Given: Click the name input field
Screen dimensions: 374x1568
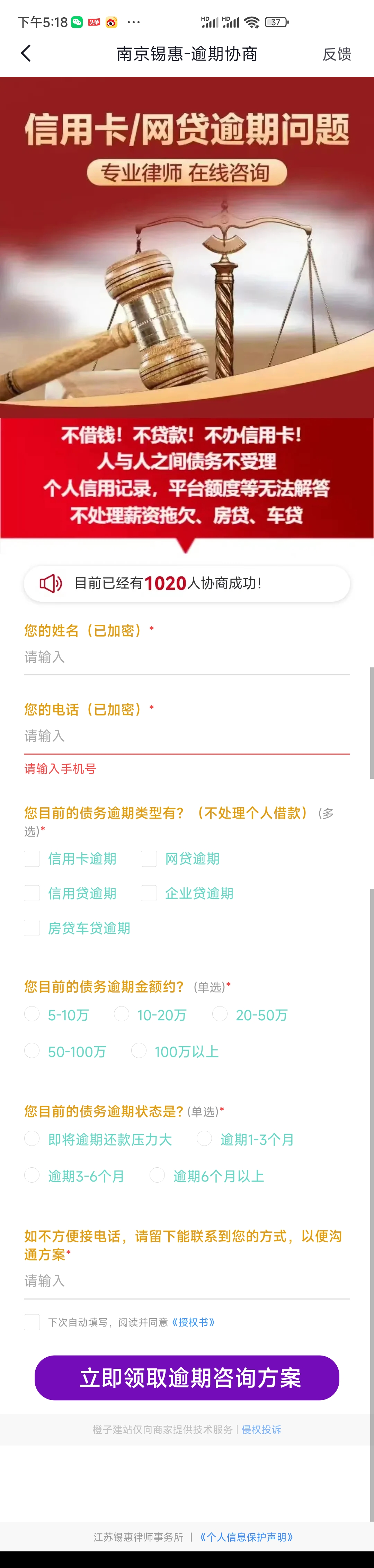Looking at the screenshot, I should pyautogui.click(x=186, y=657).
